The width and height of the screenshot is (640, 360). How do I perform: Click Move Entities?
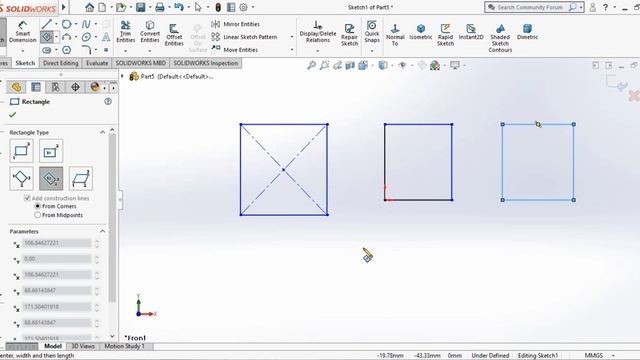[235, 49]
